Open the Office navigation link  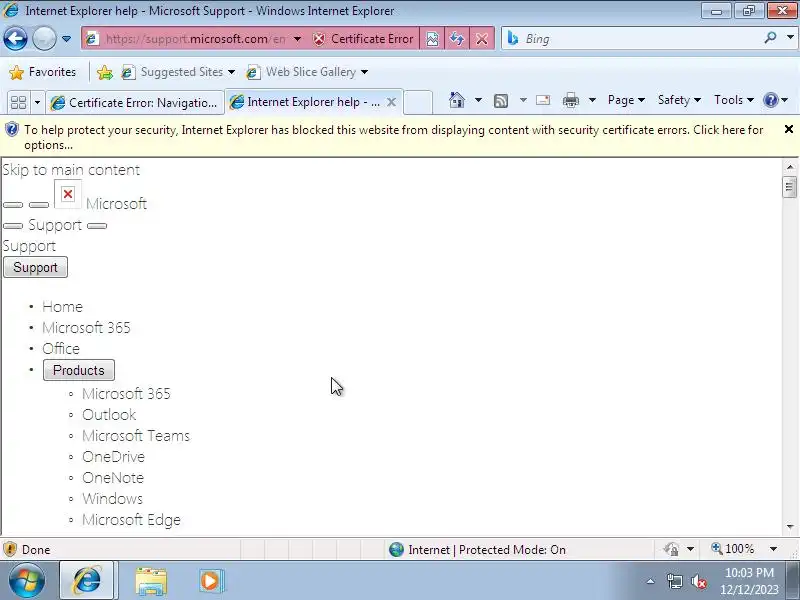61,348
